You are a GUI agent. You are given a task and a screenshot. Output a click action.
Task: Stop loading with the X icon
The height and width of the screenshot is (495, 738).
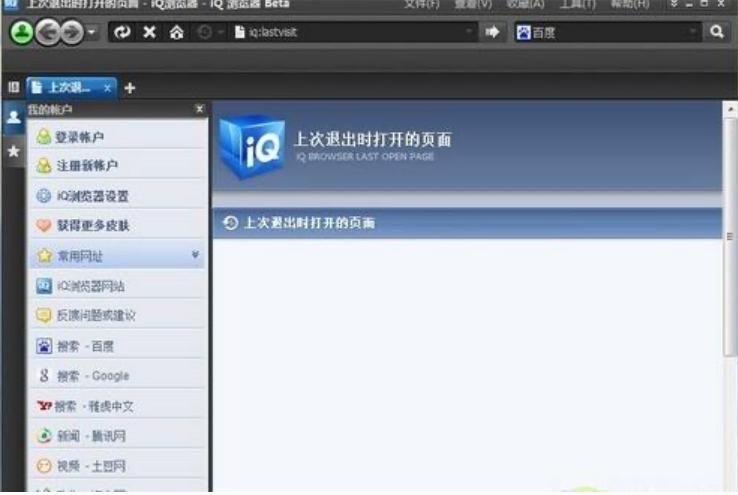click(x=150, y=32)
